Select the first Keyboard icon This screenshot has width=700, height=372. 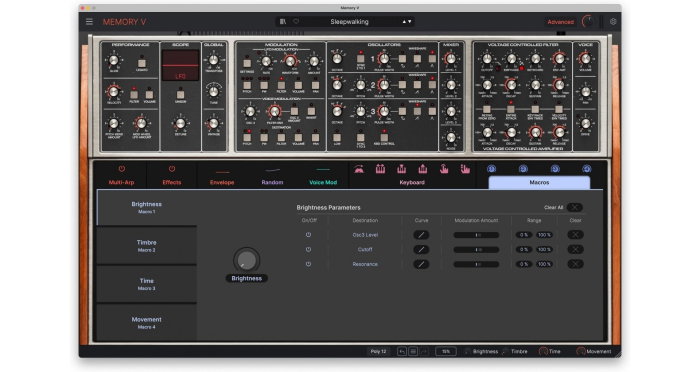pos(358,169)
